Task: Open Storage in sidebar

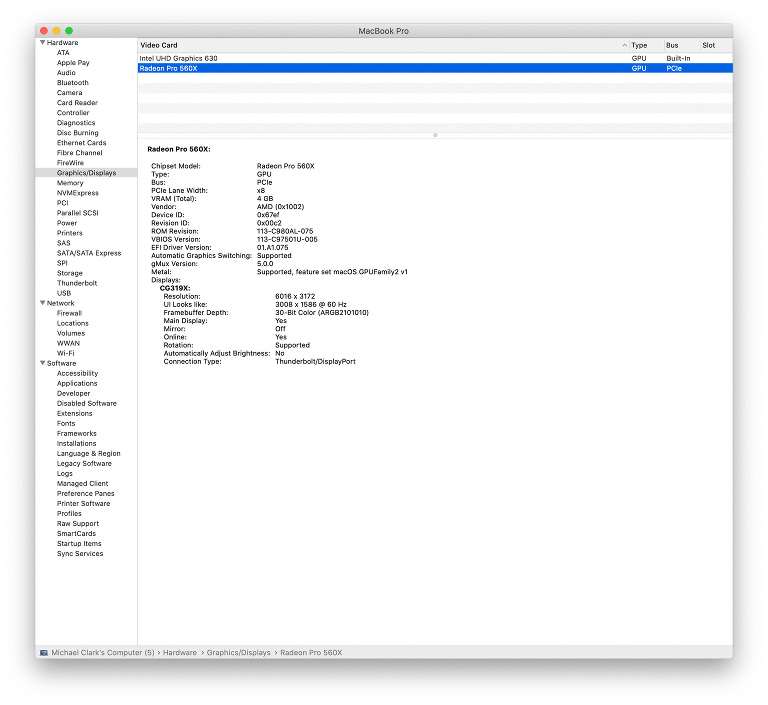Action: (x=70, y=273)
